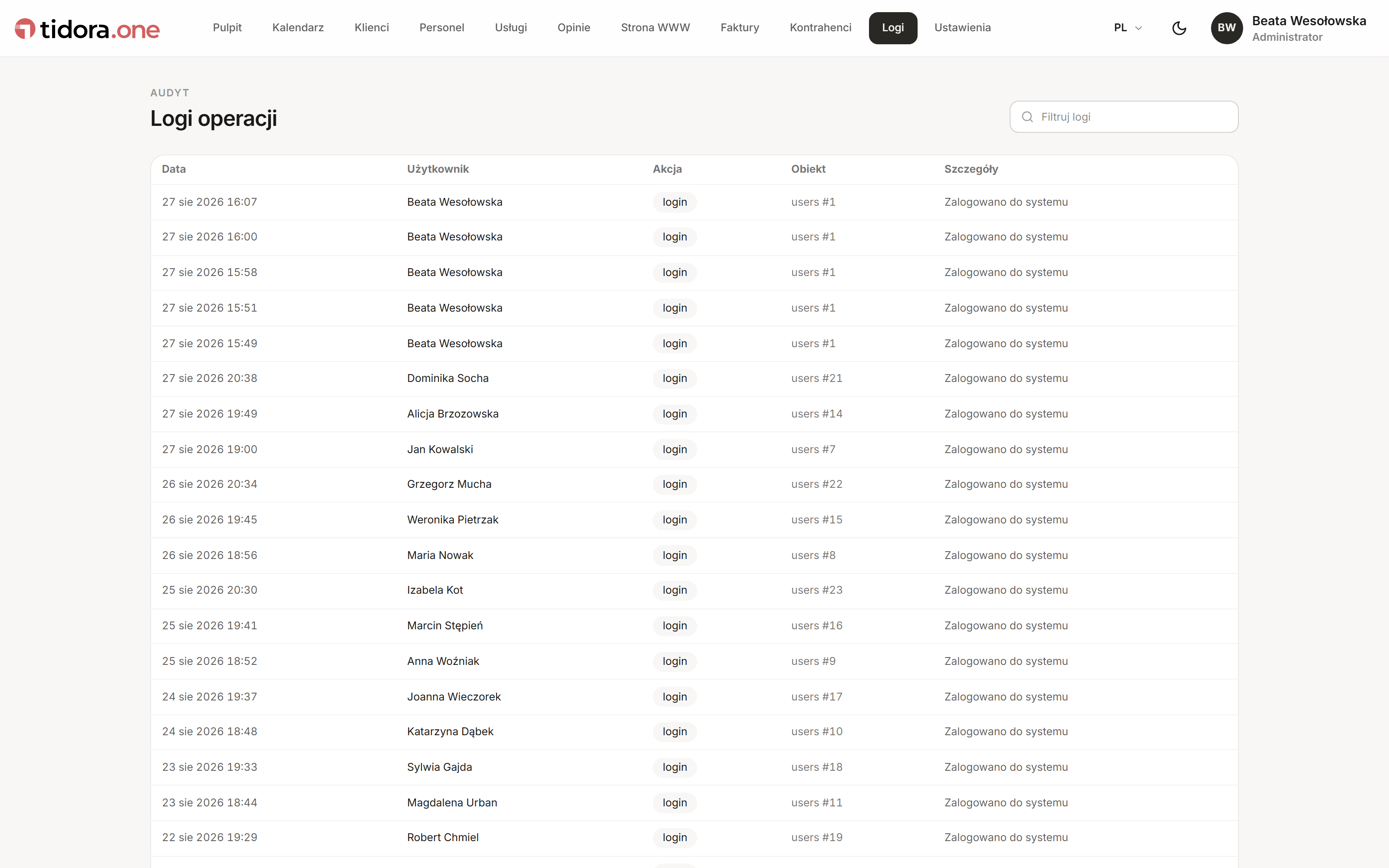Sort by the Data column header

click(x=174, y=169)
